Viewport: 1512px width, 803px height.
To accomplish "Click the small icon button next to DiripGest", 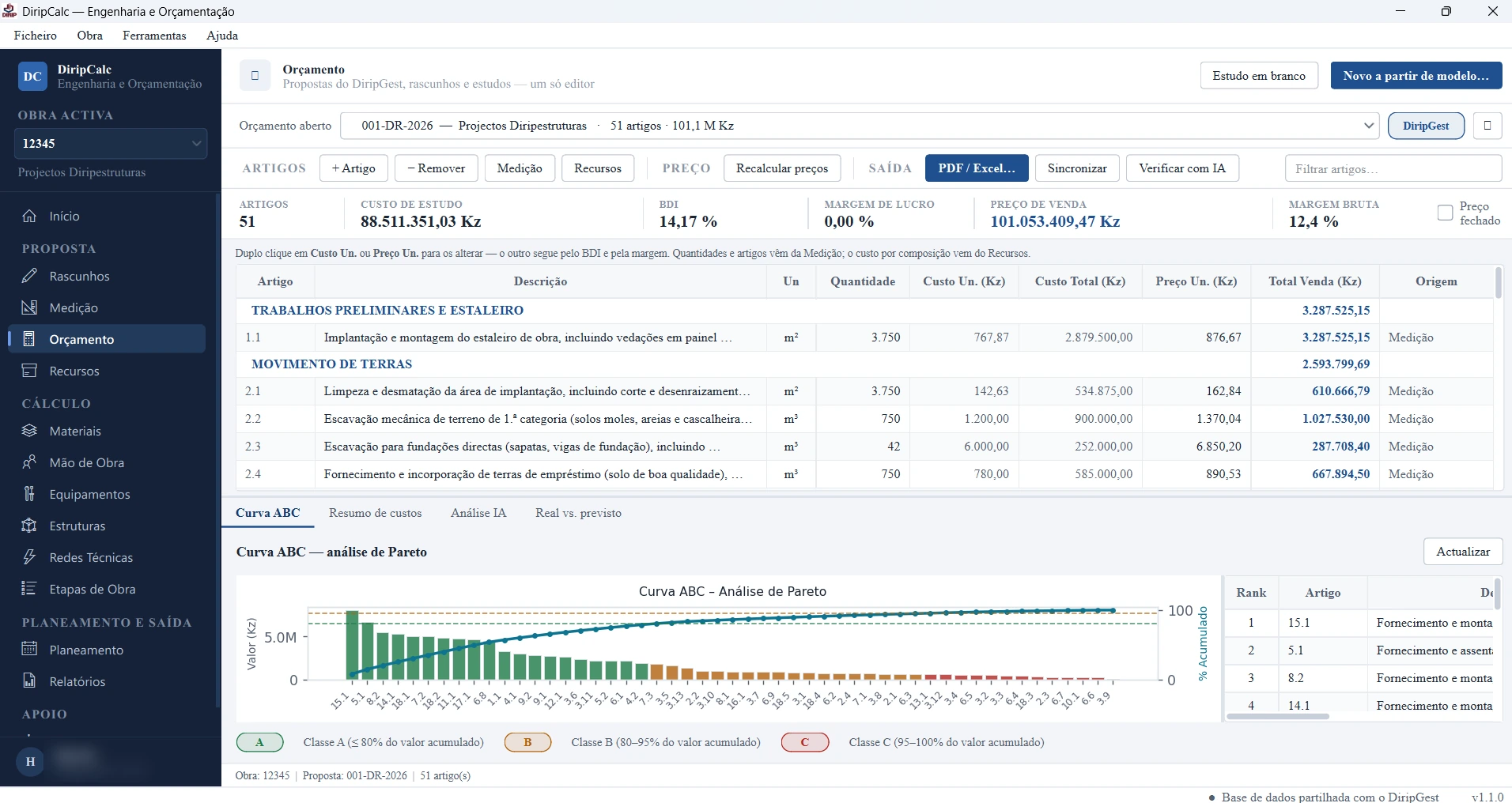I will coord(1487,126).
